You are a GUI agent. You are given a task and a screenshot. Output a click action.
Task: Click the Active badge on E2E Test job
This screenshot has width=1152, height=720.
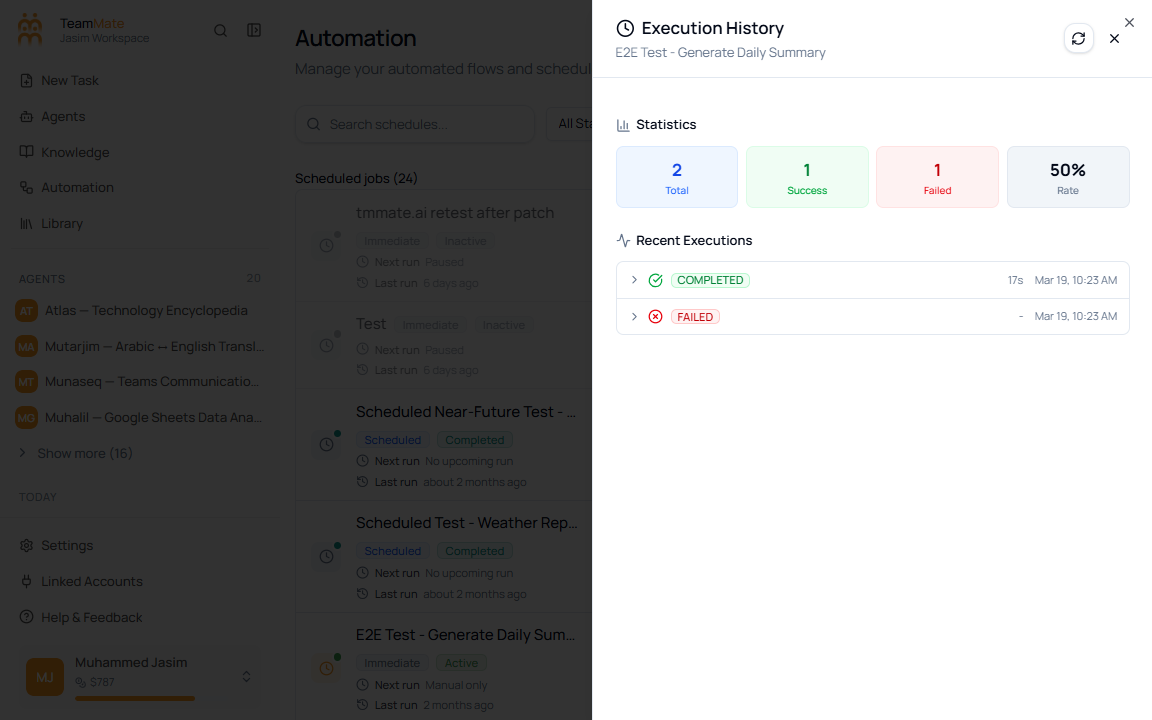tap(461, 663)
